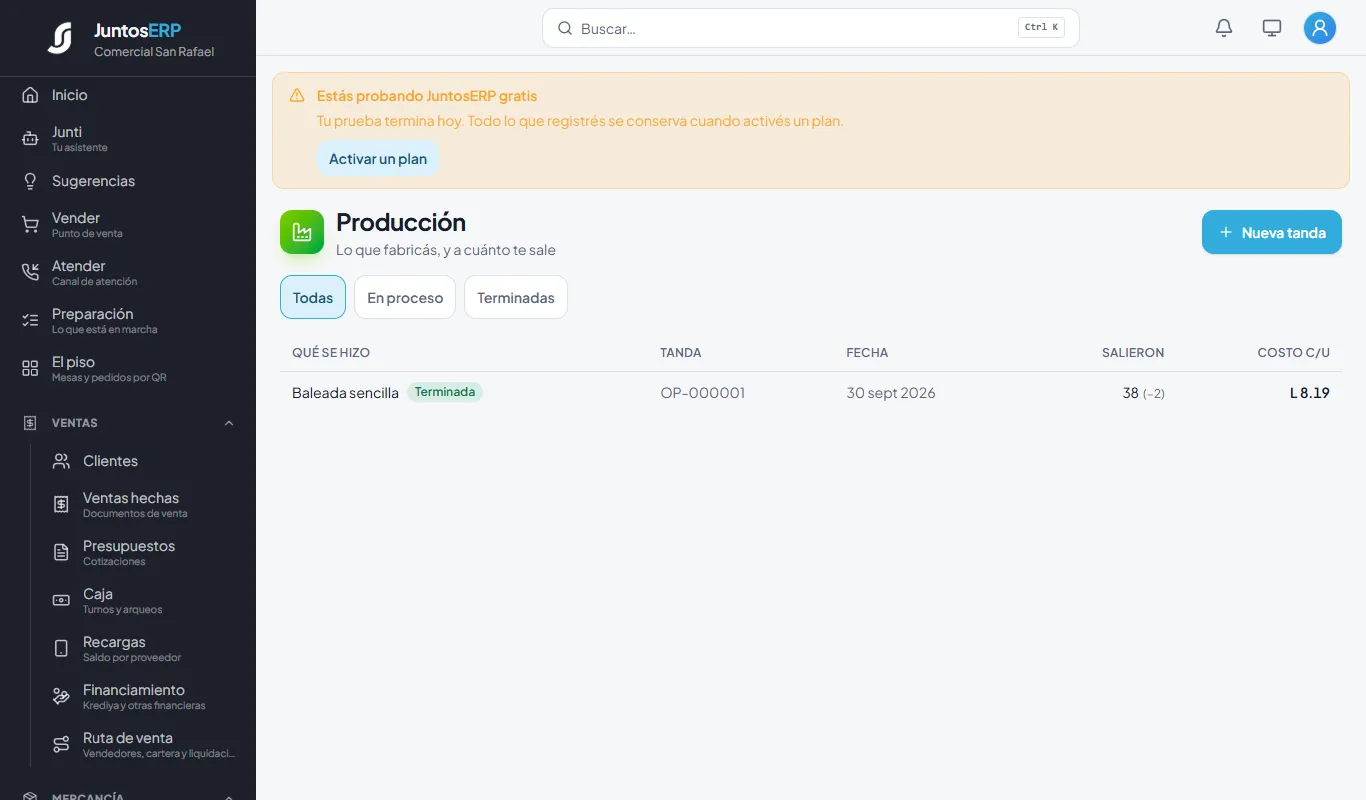The width and height of the screenshot is (1366, 800).
Task: Click the Junti assistant robot icon
Action: point(30,139)
